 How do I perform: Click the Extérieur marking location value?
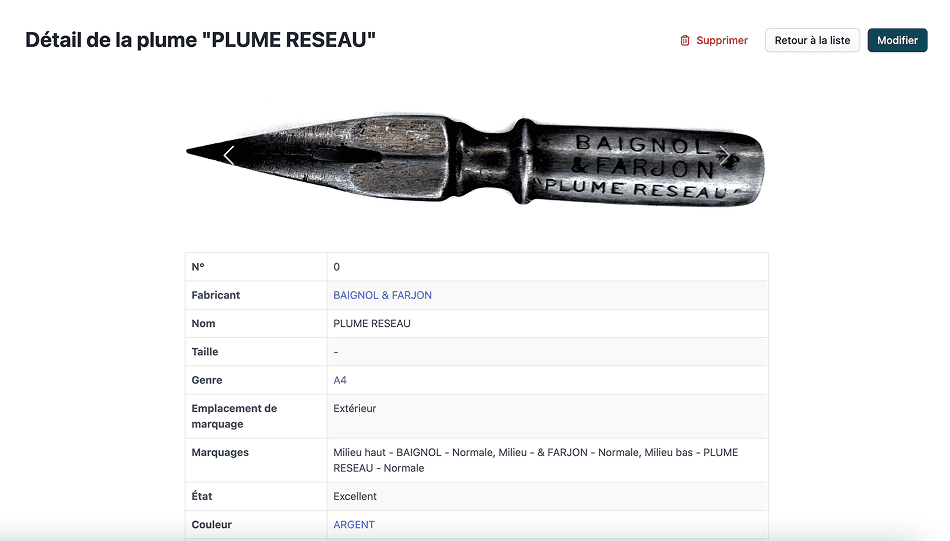click(x=354, y=408)
